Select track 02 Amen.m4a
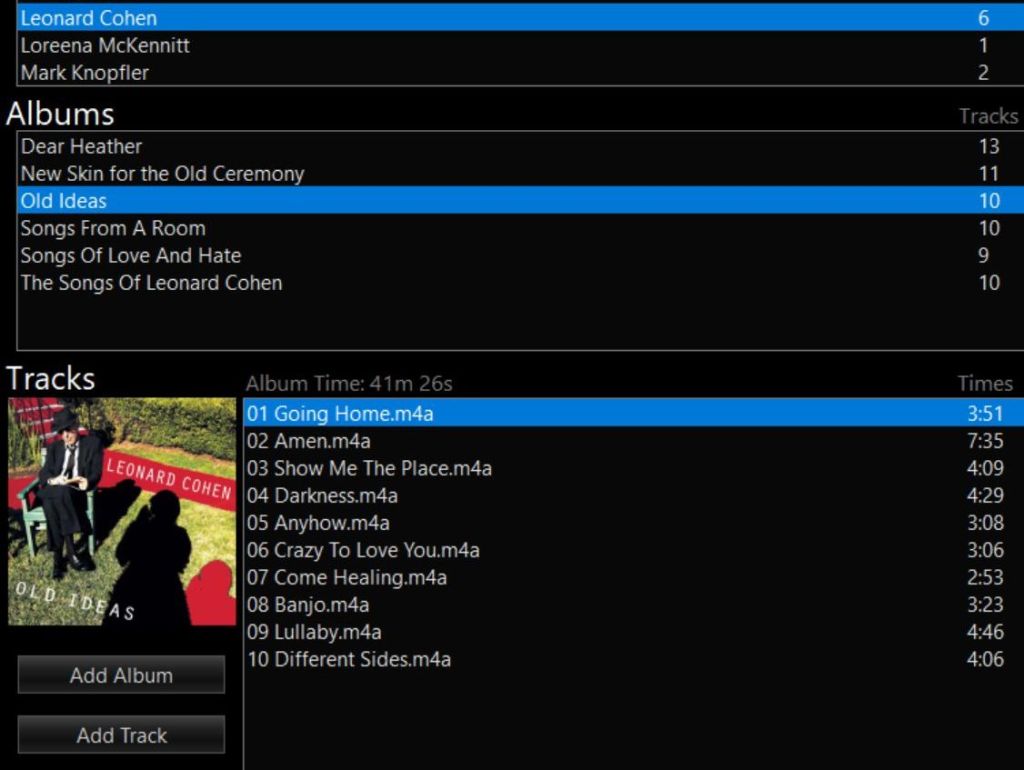This screenshot has width=1024, height=770. point(309,441)
